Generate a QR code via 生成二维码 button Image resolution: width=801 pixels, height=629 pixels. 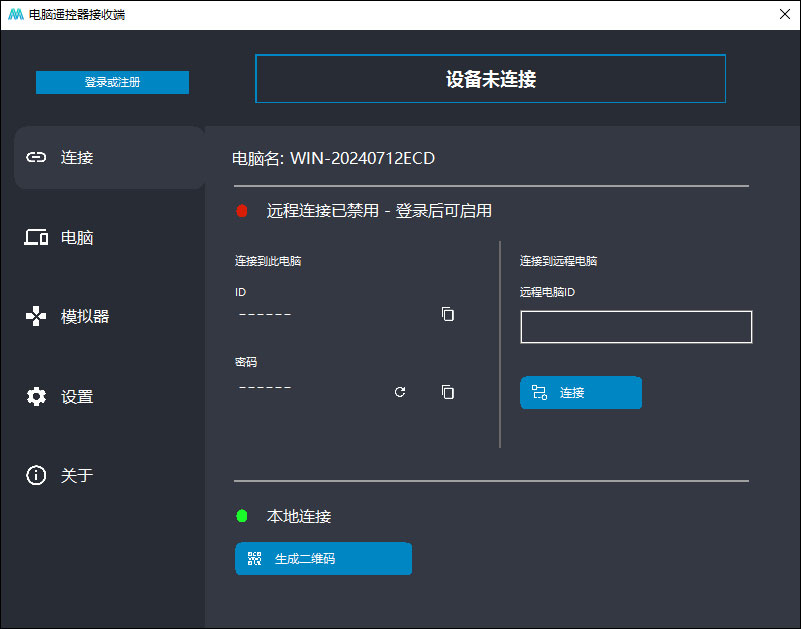[323, 558]
